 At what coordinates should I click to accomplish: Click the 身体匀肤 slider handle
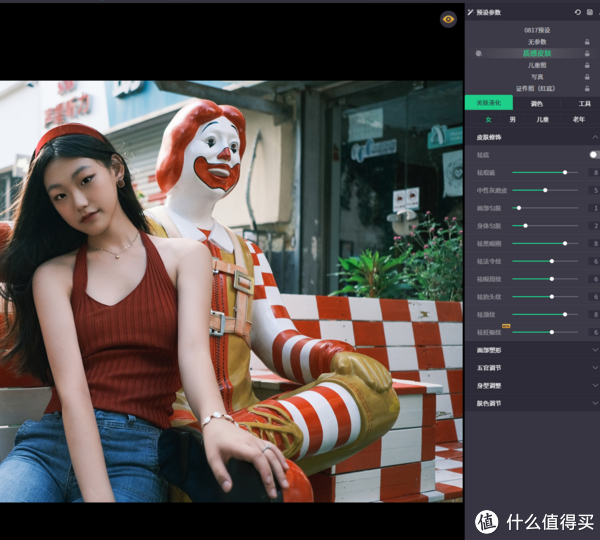(x=525, y=226)
